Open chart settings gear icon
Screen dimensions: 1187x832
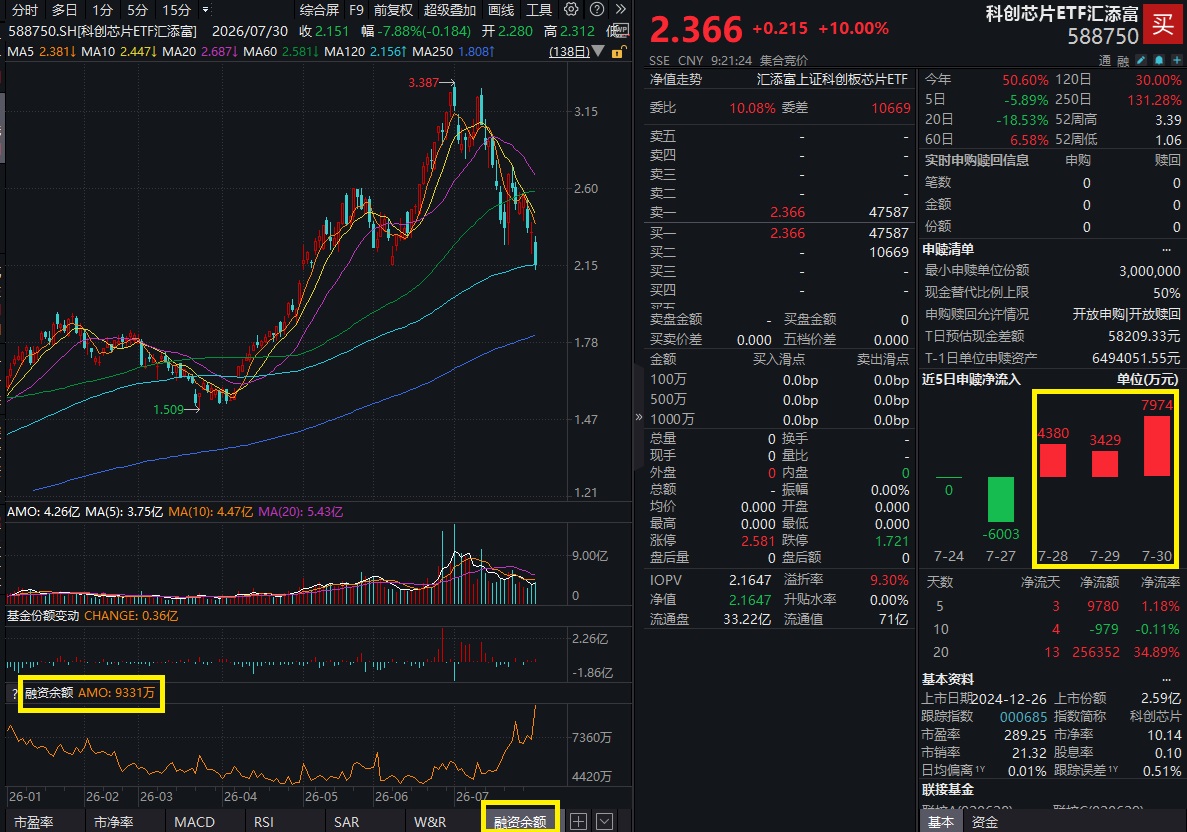pos(572,9)
